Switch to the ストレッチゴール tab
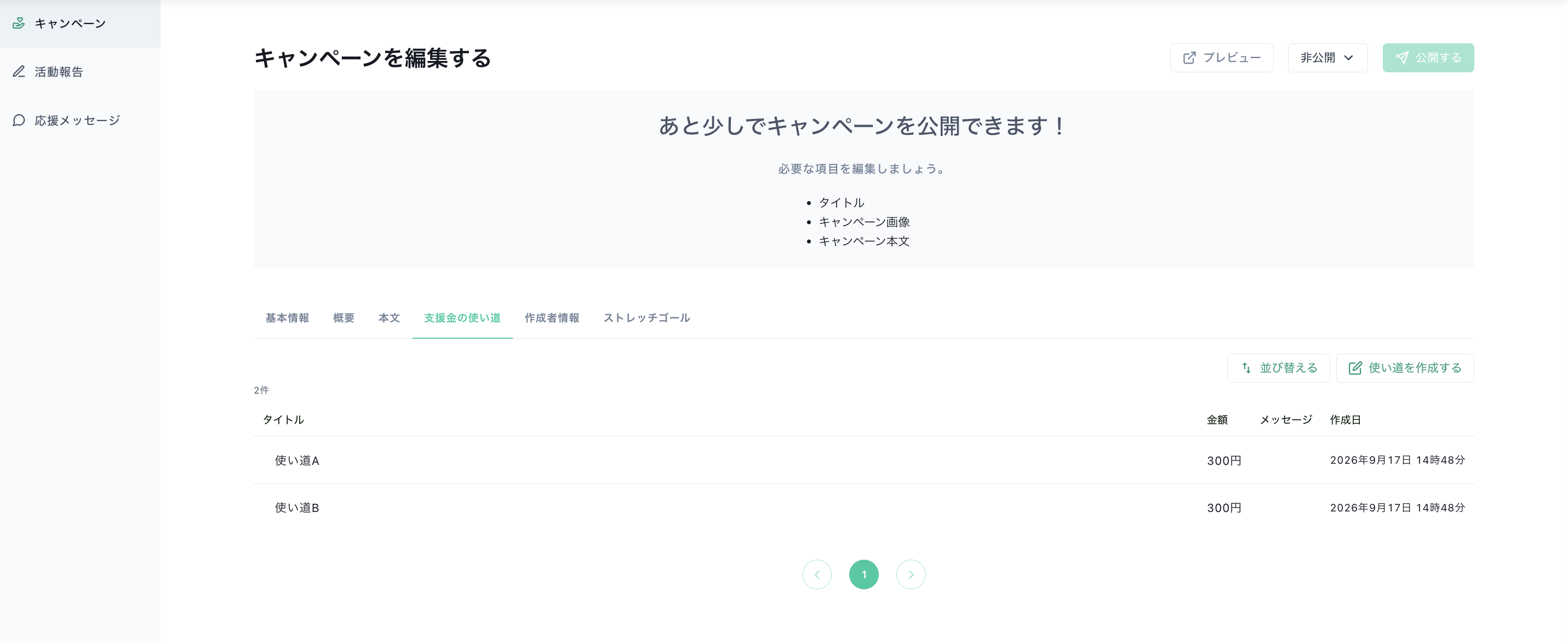 pyautogui.click(x=646, y=318)
